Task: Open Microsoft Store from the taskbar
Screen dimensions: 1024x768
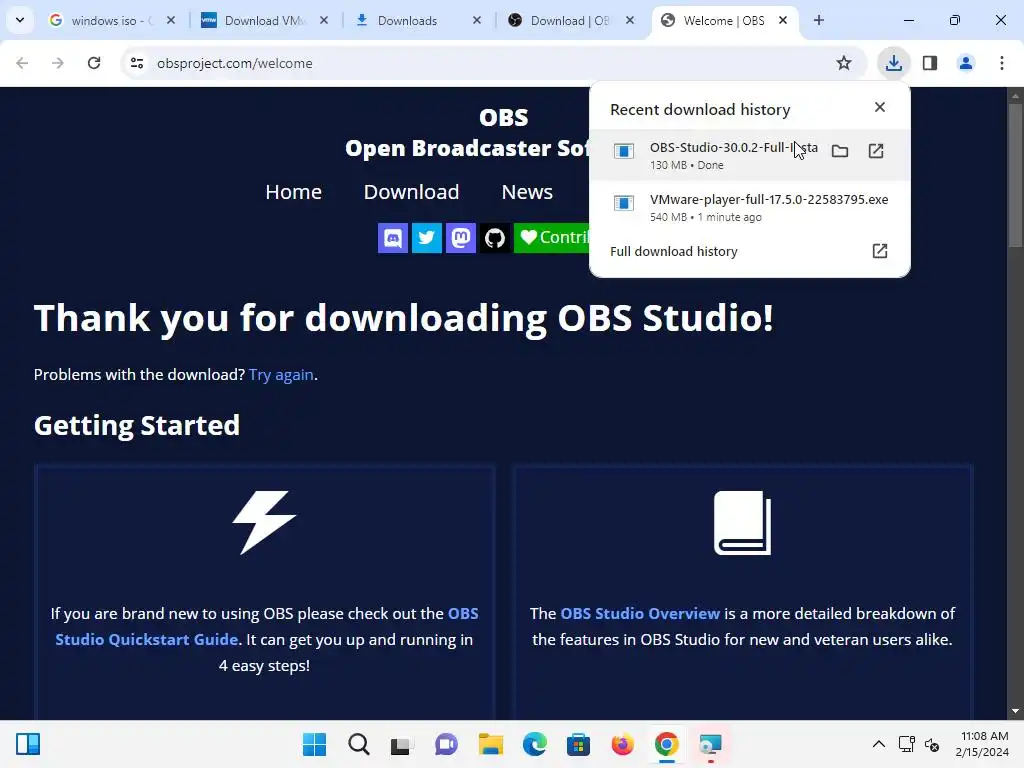Action: pos(579,744)
